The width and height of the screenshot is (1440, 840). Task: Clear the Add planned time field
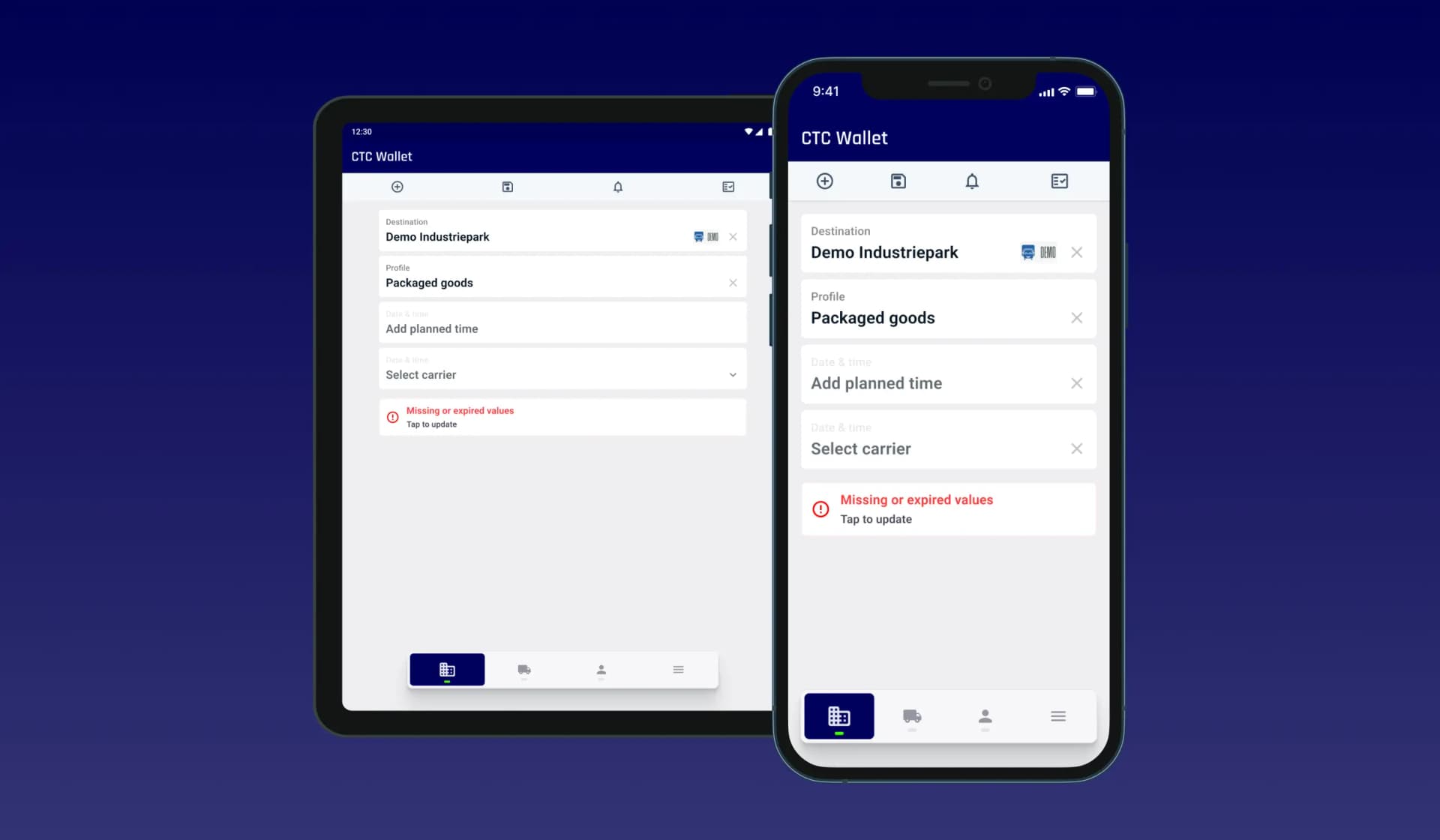(1077, 383)
